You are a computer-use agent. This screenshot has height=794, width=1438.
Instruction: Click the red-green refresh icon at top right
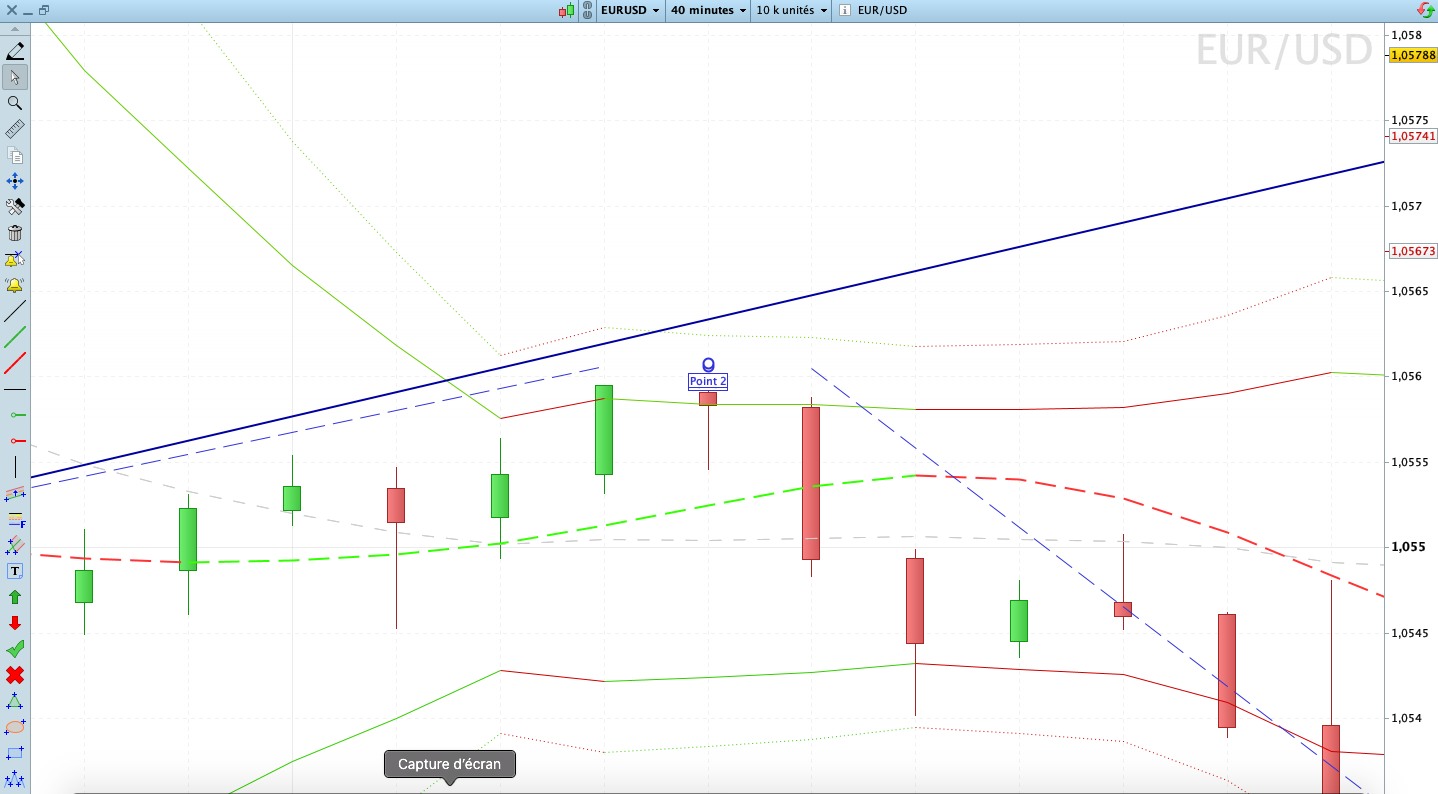coord(1426,10)
